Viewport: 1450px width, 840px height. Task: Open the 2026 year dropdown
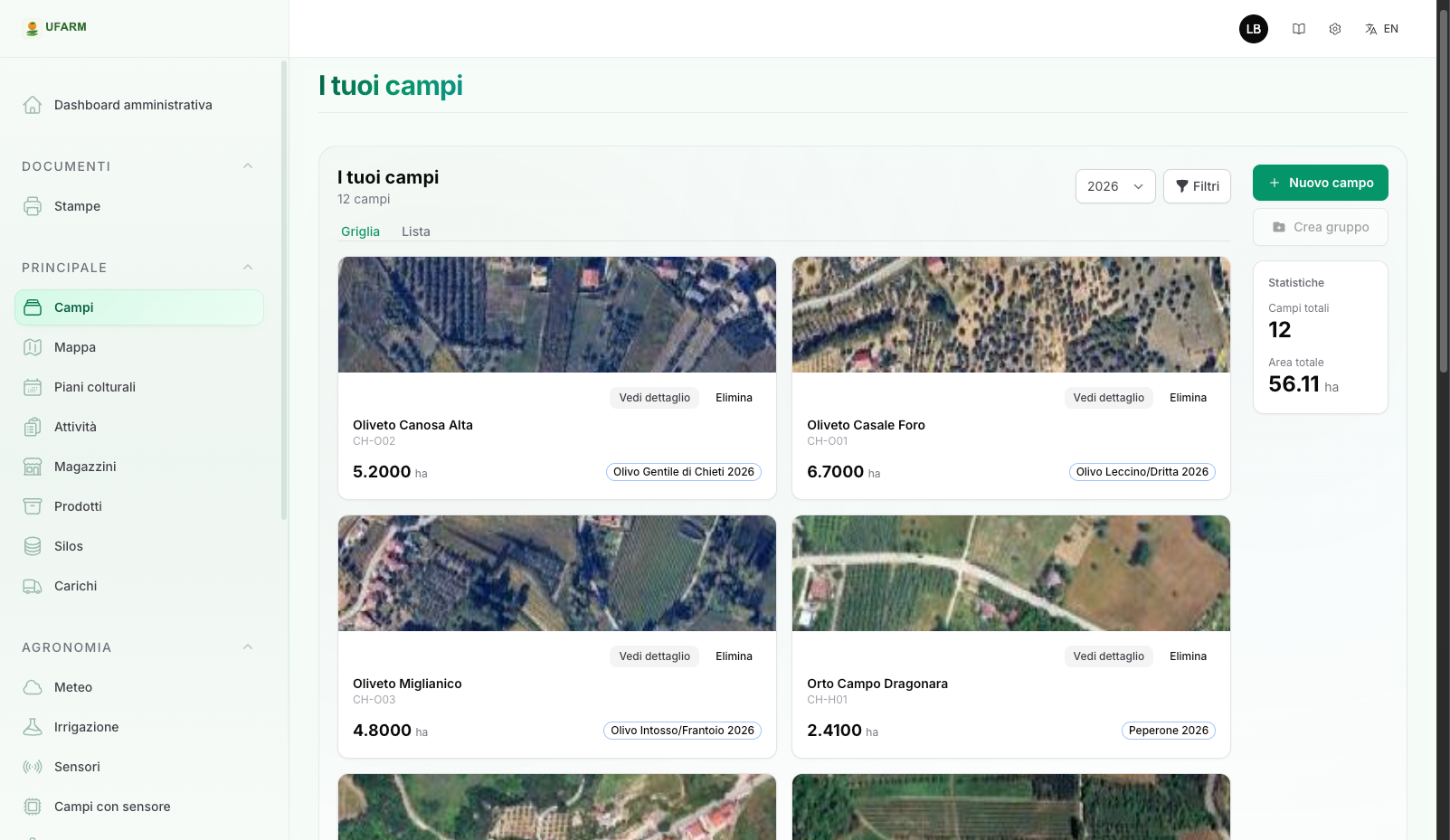pos(1115,186)
